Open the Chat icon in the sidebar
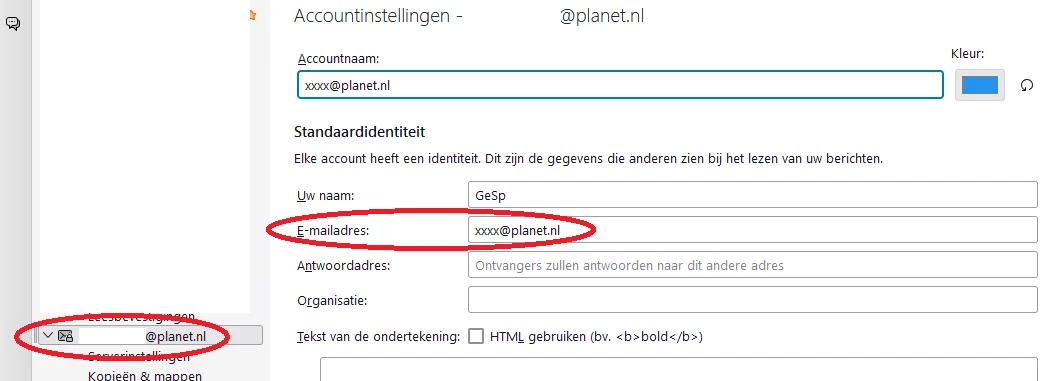Screen dimensions: 1058x381 tap(13, 24)
